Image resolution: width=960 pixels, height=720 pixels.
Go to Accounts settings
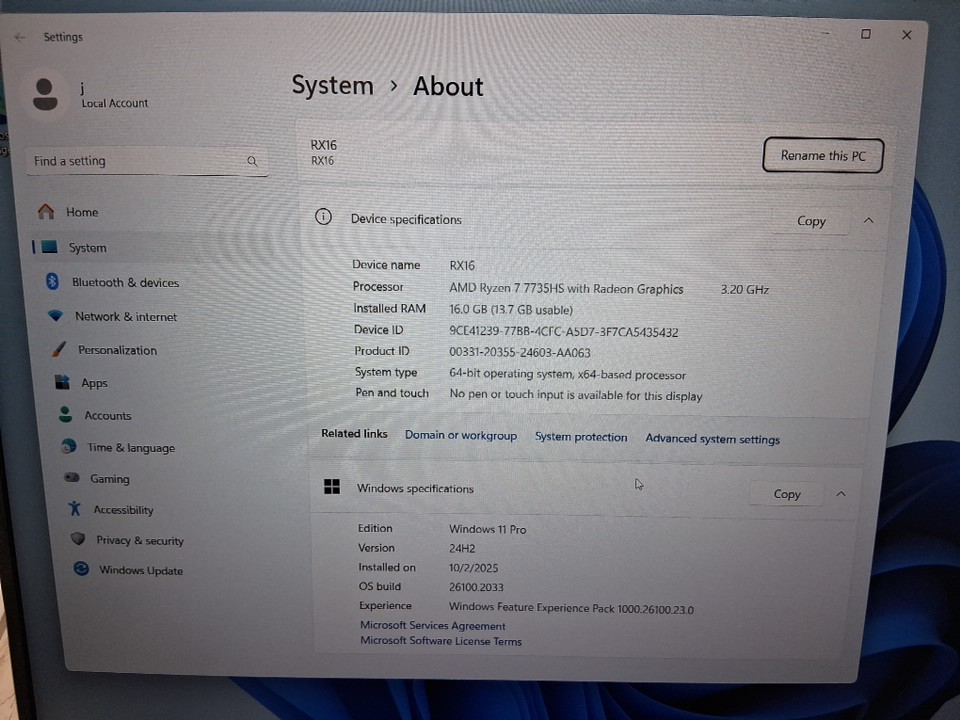coord(107,416)
